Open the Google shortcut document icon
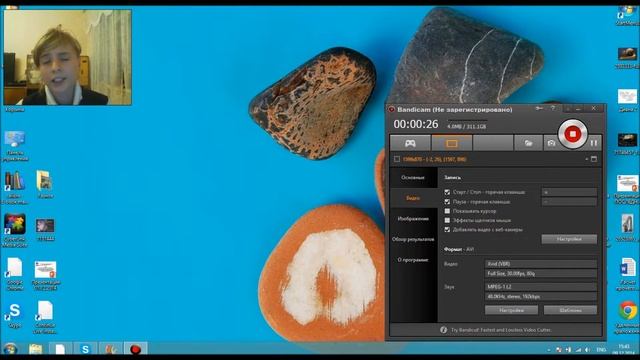The image size is (640, 360). point(15,274)
